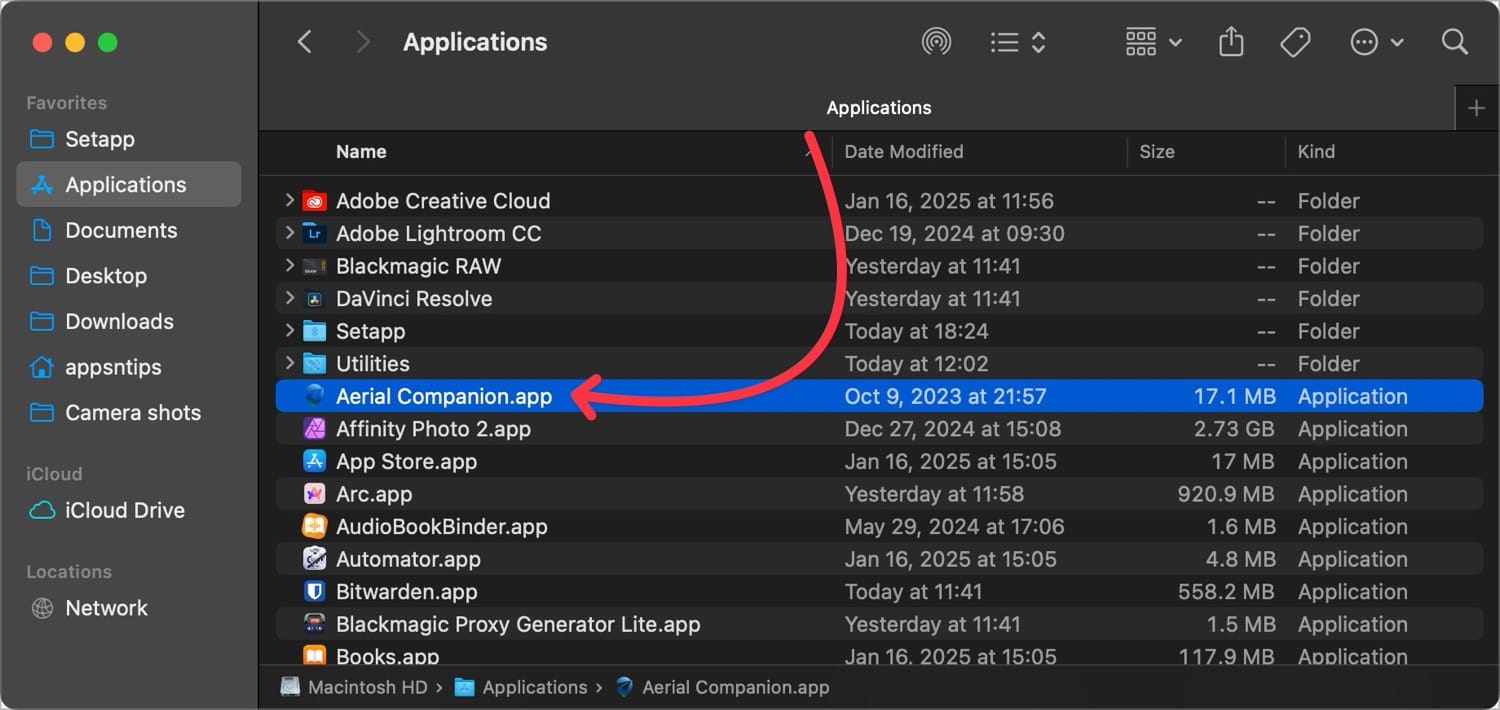
Task: Open Network in the sidebar
Action: click(x=129, y=608)
